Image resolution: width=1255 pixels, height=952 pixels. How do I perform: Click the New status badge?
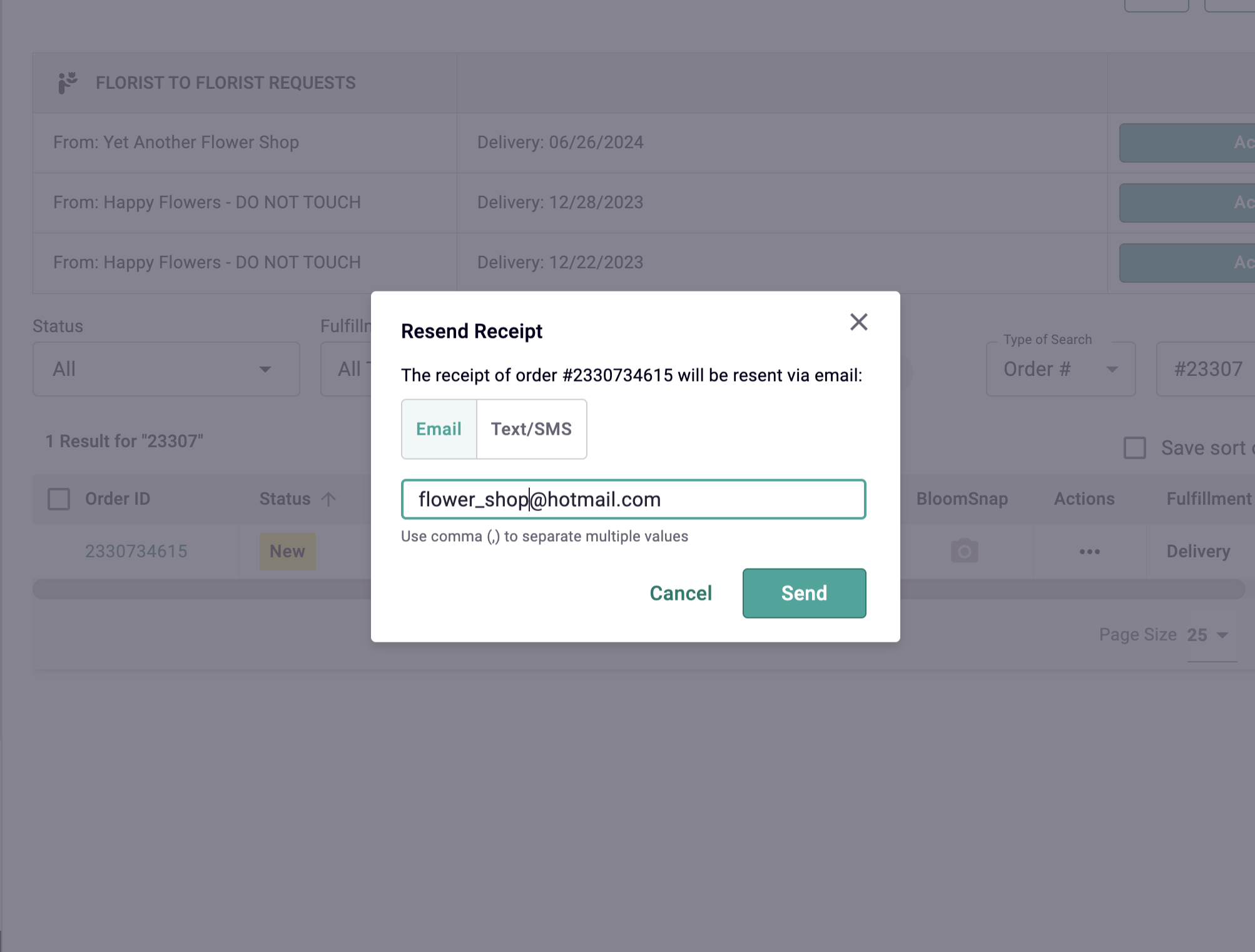coord(287,551)
